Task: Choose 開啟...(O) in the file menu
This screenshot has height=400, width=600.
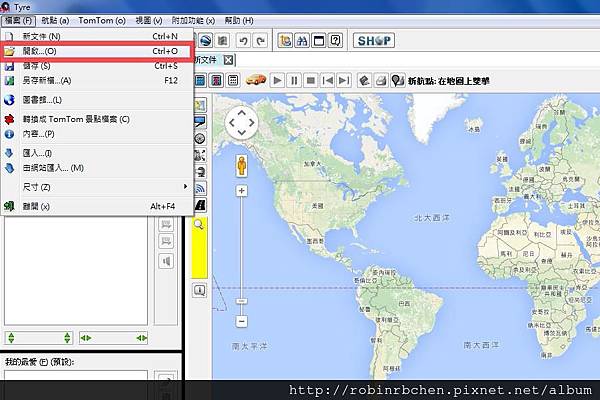Action: [97, 51]
